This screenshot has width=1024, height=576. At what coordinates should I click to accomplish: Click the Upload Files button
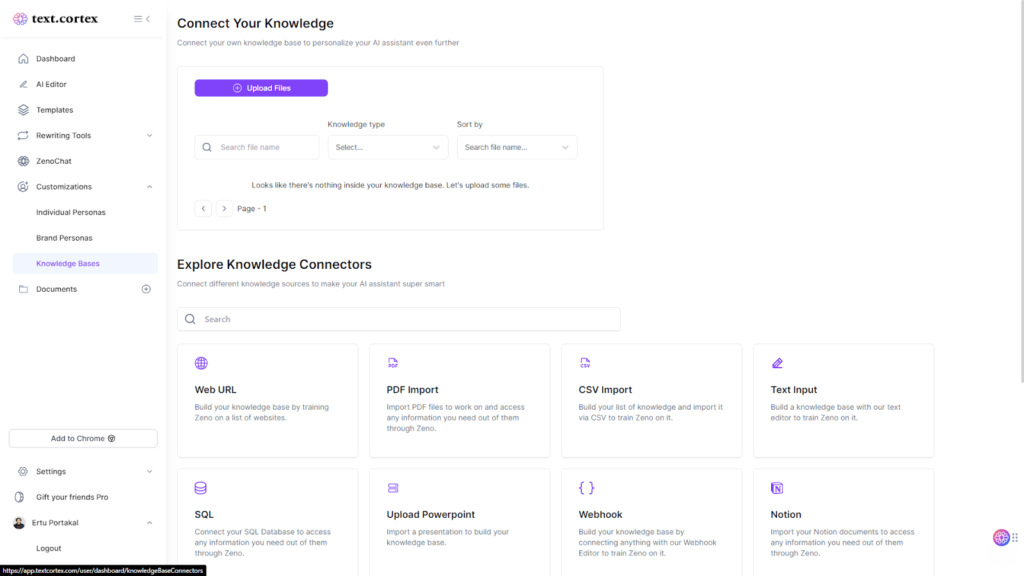(x=261, y=88)
